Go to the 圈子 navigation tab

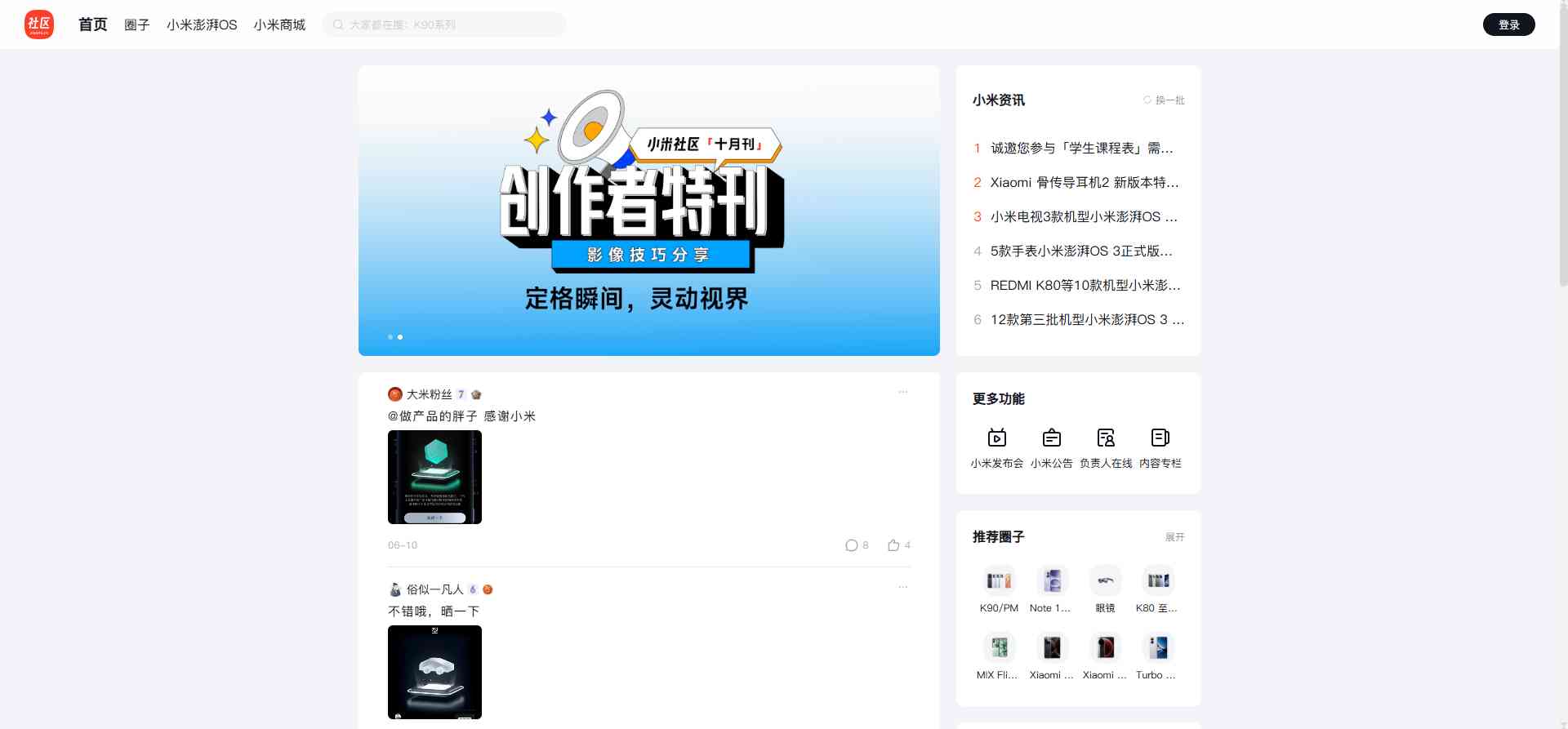tap(136, 25)
